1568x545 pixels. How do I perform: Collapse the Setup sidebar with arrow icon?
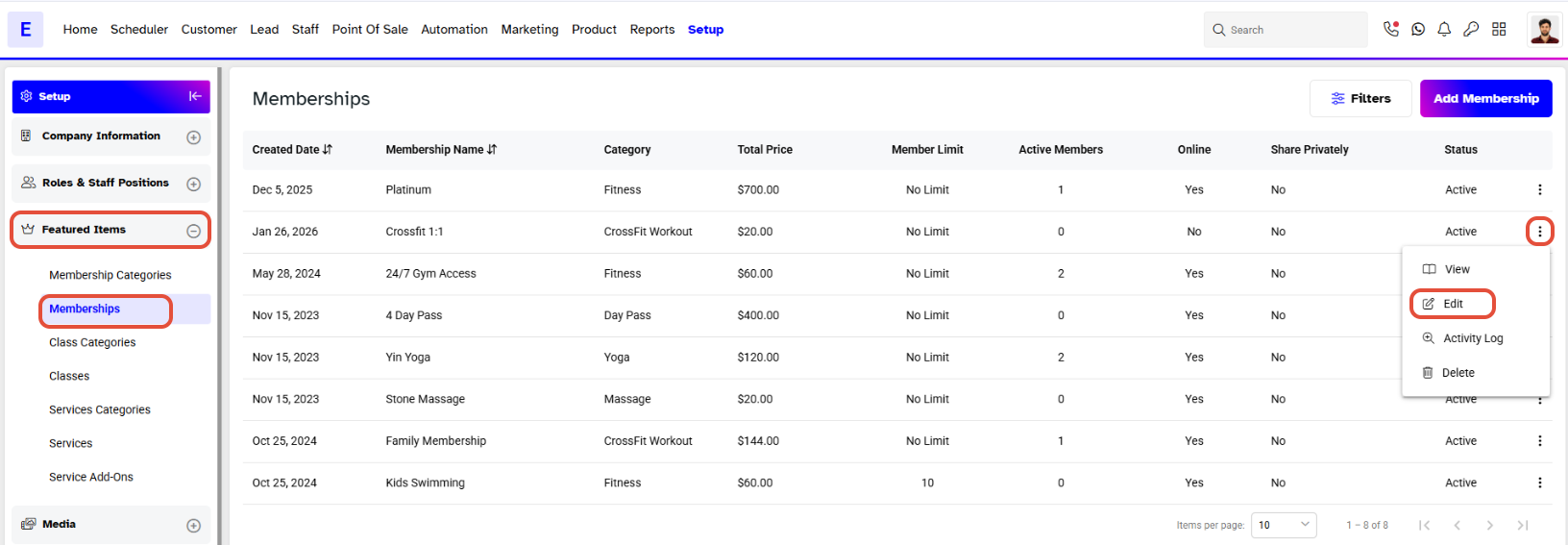tap(195, 96)
